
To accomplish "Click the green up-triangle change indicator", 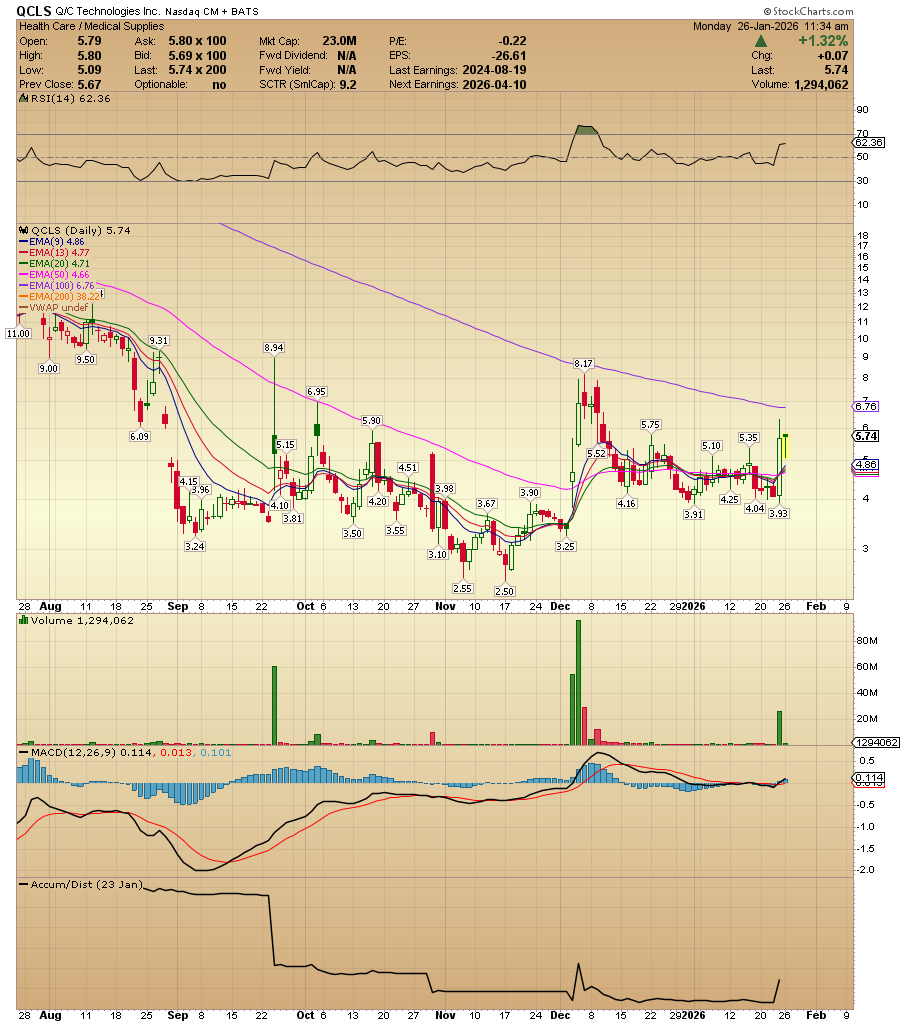I will (760, 41).
